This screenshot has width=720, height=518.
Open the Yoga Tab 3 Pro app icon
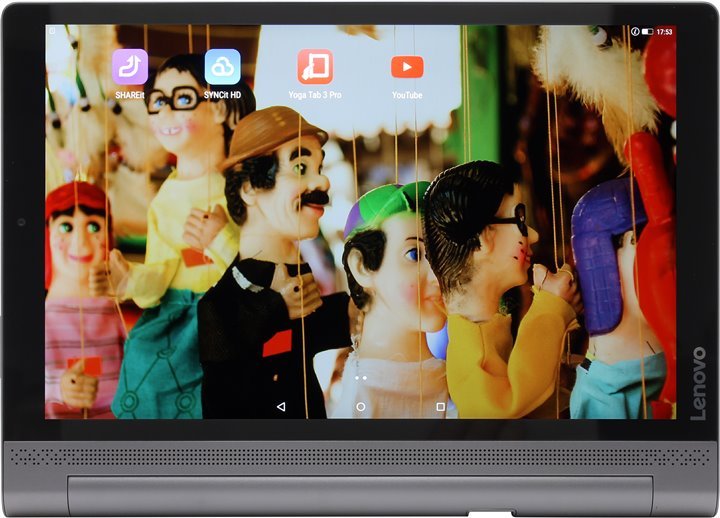pyautogui.click(x=314, y=67)
